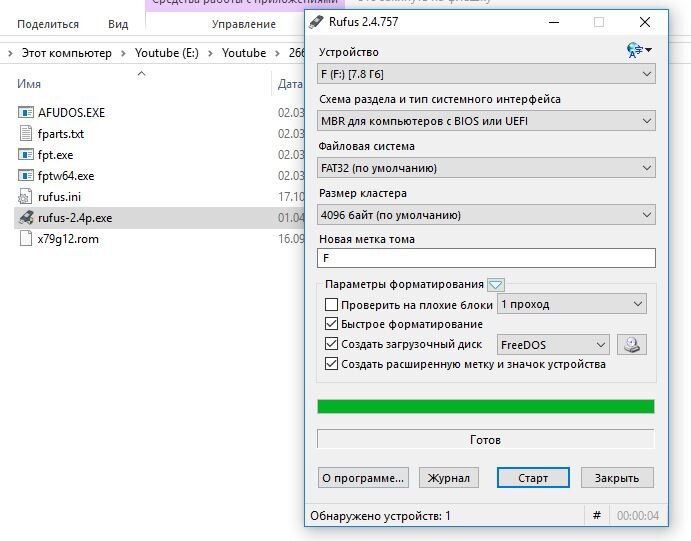The width and height of the screenshot is (691, 541).
Task: Select the x79g12.rom file icon
Action: [26, 239]
